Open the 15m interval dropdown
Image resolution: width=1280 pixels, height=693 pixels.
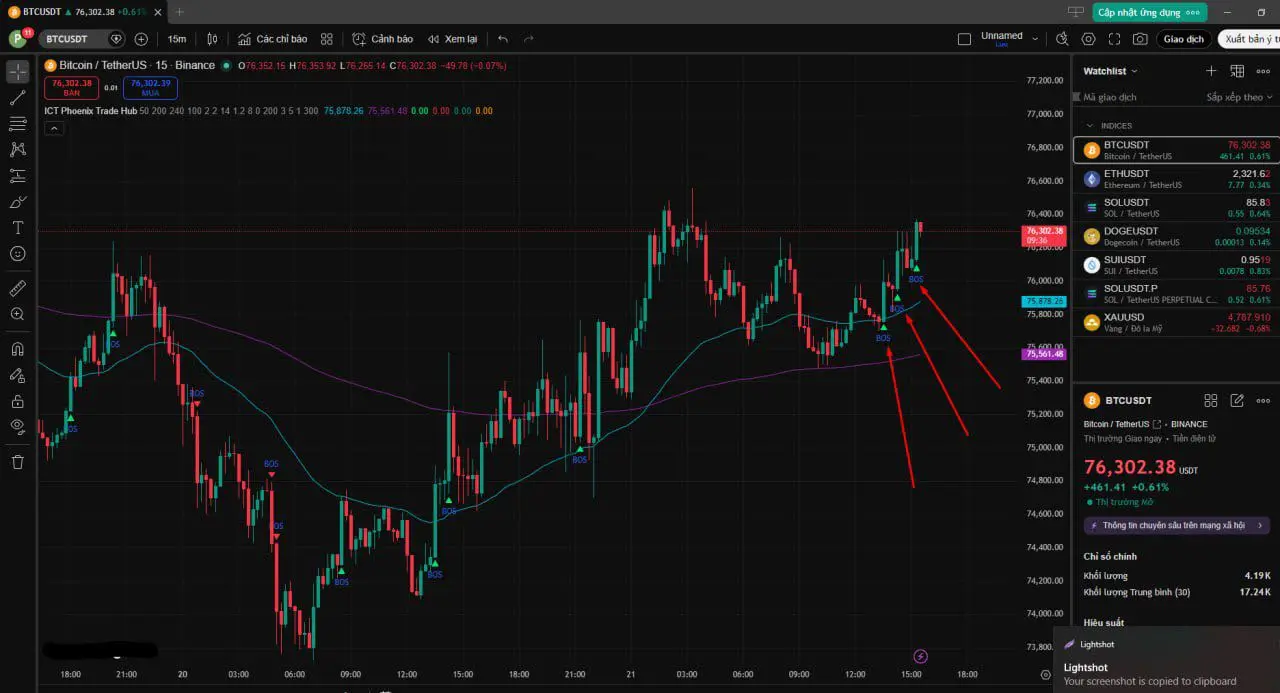click(177, 39)
